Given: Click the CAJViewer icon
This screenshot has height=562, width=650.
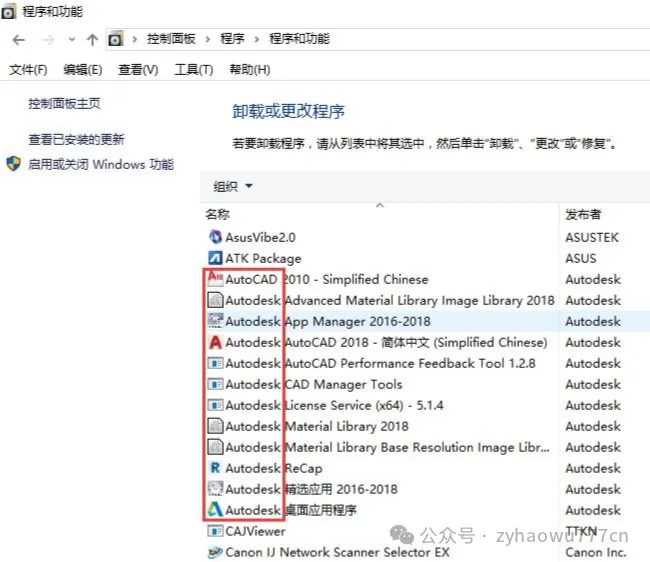Looking at the screenshot, I should (215, 531).
